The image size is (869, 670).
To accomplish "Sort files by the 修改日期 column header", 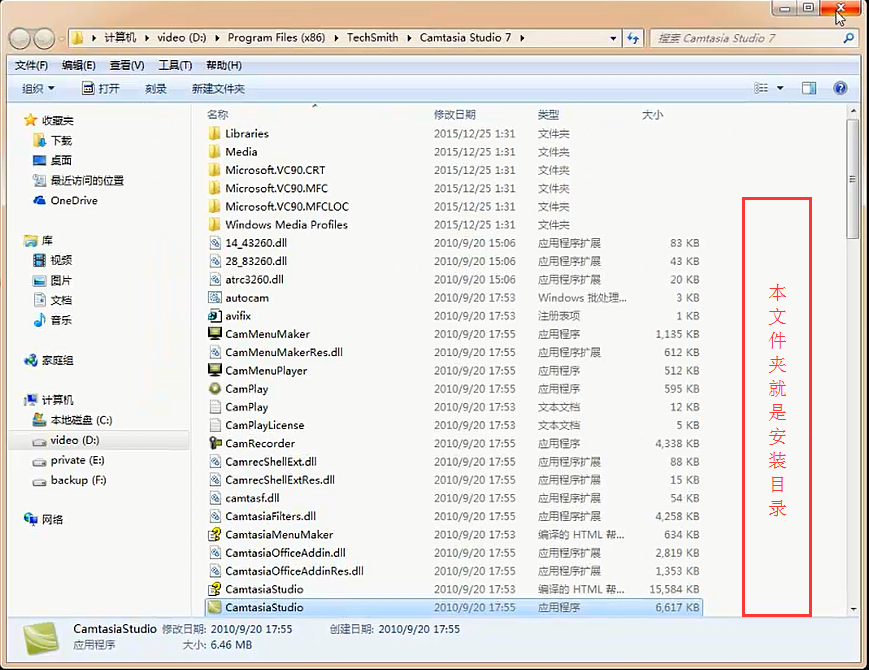I will coord(455,115).
